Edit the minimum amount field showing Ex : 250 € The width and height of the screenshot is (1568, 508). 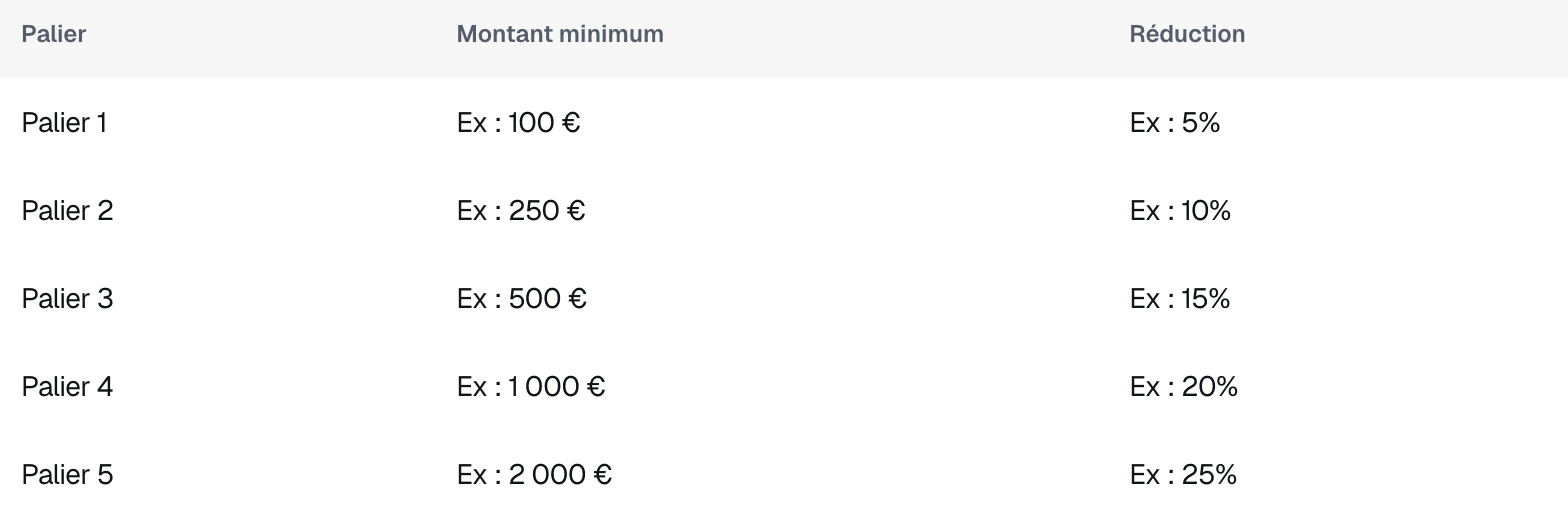coord(521,211)
